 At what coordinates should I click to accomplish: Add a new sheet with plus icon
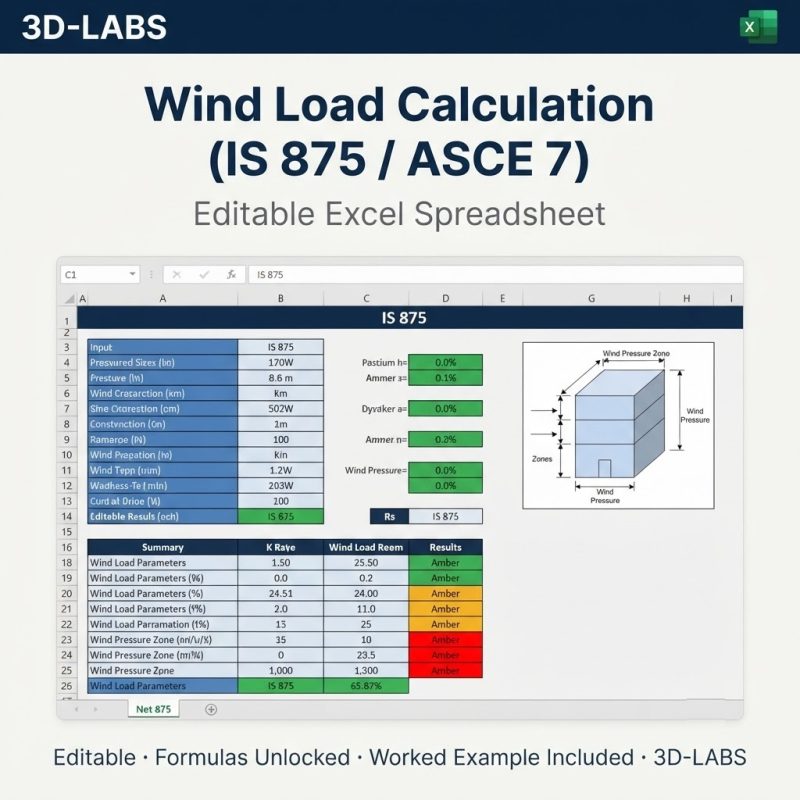211,709
